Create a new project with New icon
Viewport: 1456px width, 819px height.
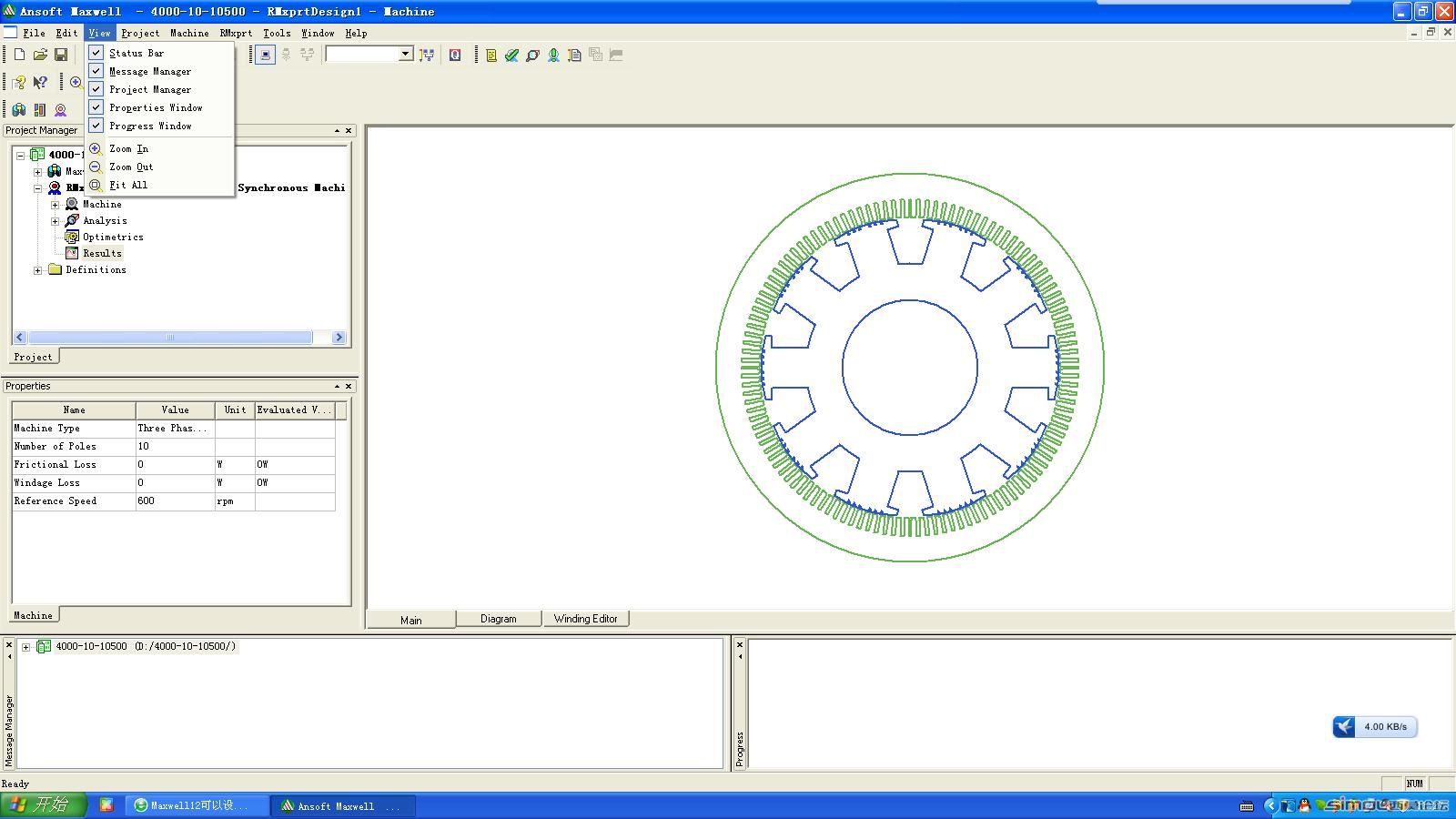(19, 55)
